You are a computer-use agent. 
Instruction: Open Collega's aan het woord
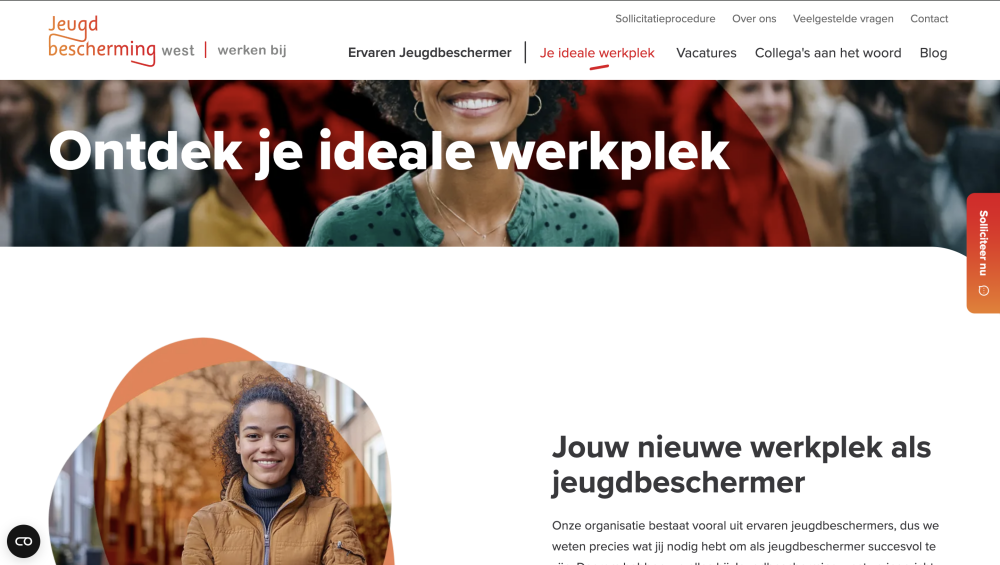tap(828, 53)
